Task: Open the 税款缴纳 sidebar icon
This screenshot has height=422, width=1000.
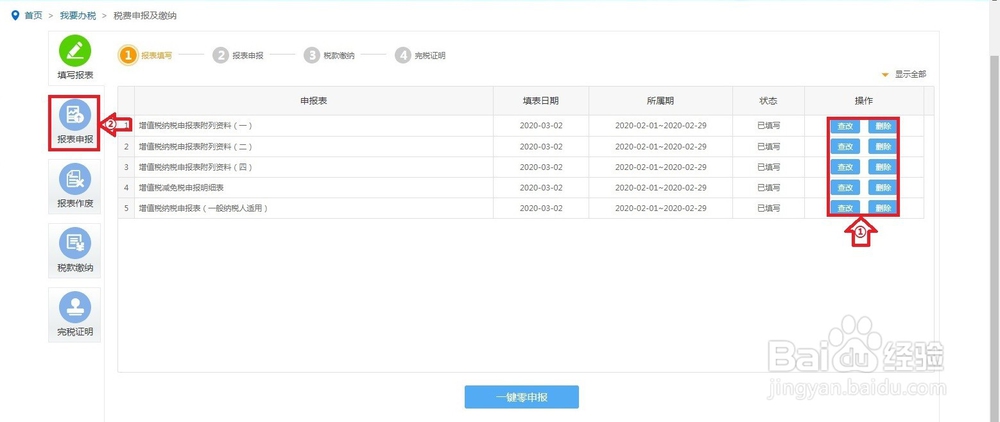Action: click(x=75, y=243)
